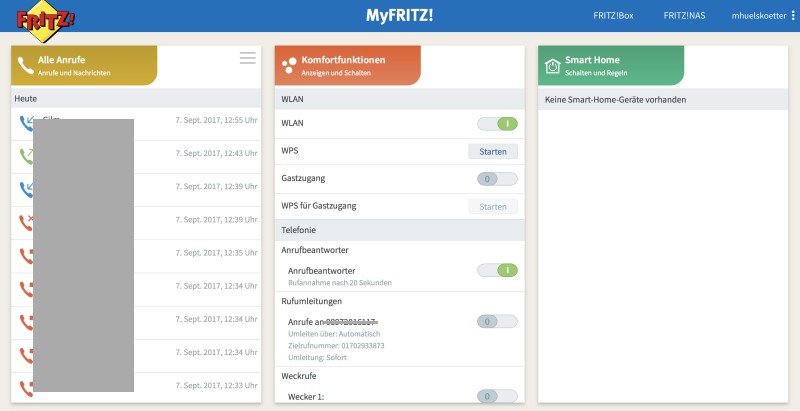The height and width of the screenshot is (411, 800).
Task: Click the call entry at 12:33 Uhr
Action: (136, 389)
